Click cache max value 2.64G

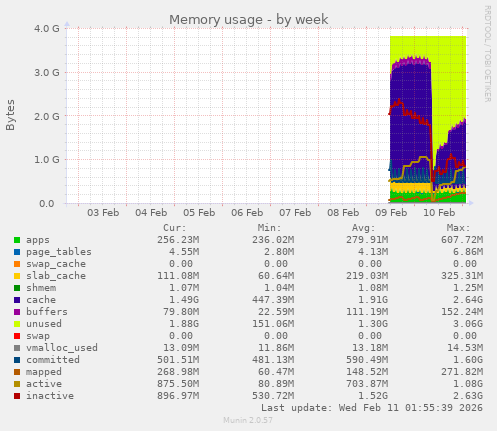point(468,300)
